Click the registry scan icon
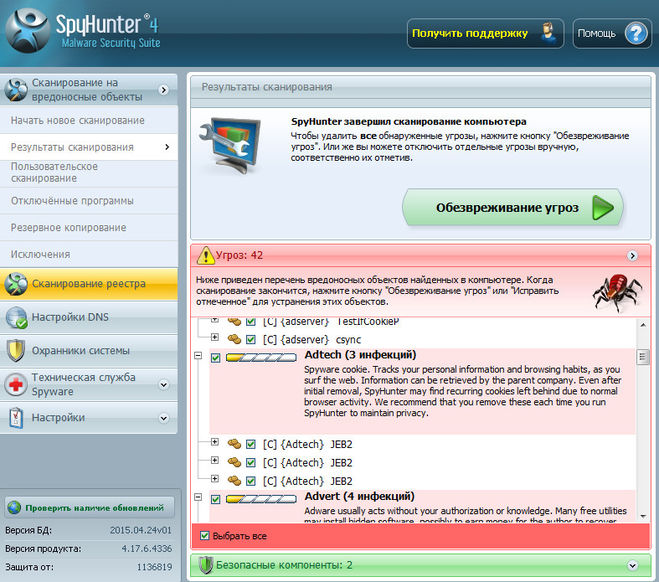The image size is (659, 582). [x=16, y=284]
